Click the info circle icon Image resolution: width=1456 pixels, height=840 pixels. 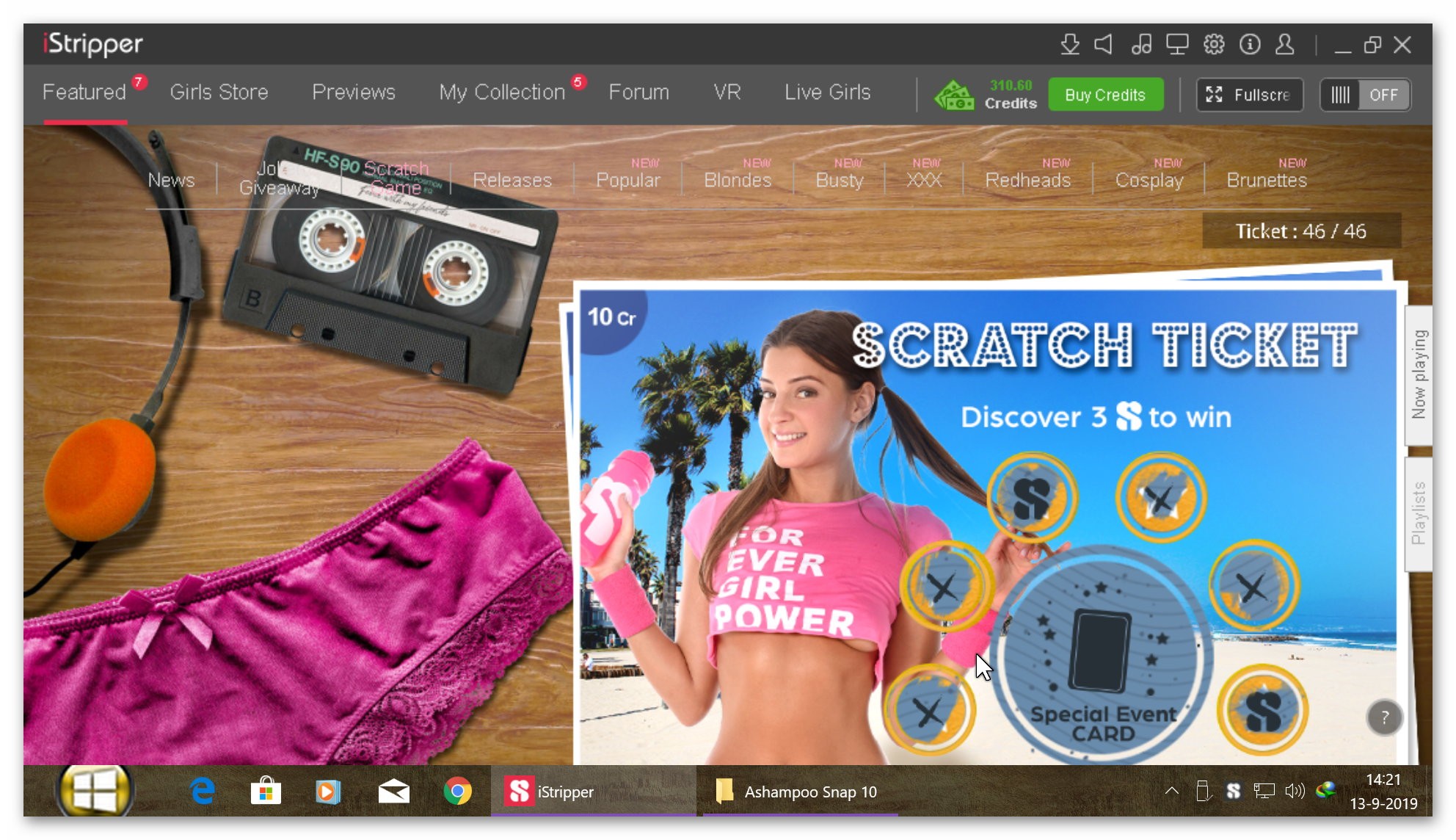[1250, 45]
